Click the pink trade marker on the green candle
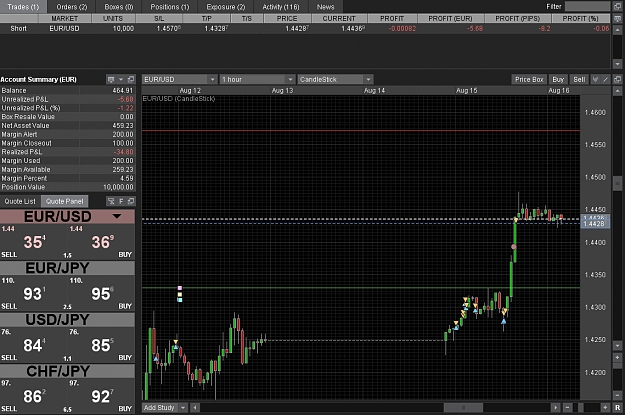The width and height of the screenshot is (625, 415). click(514, 247)
